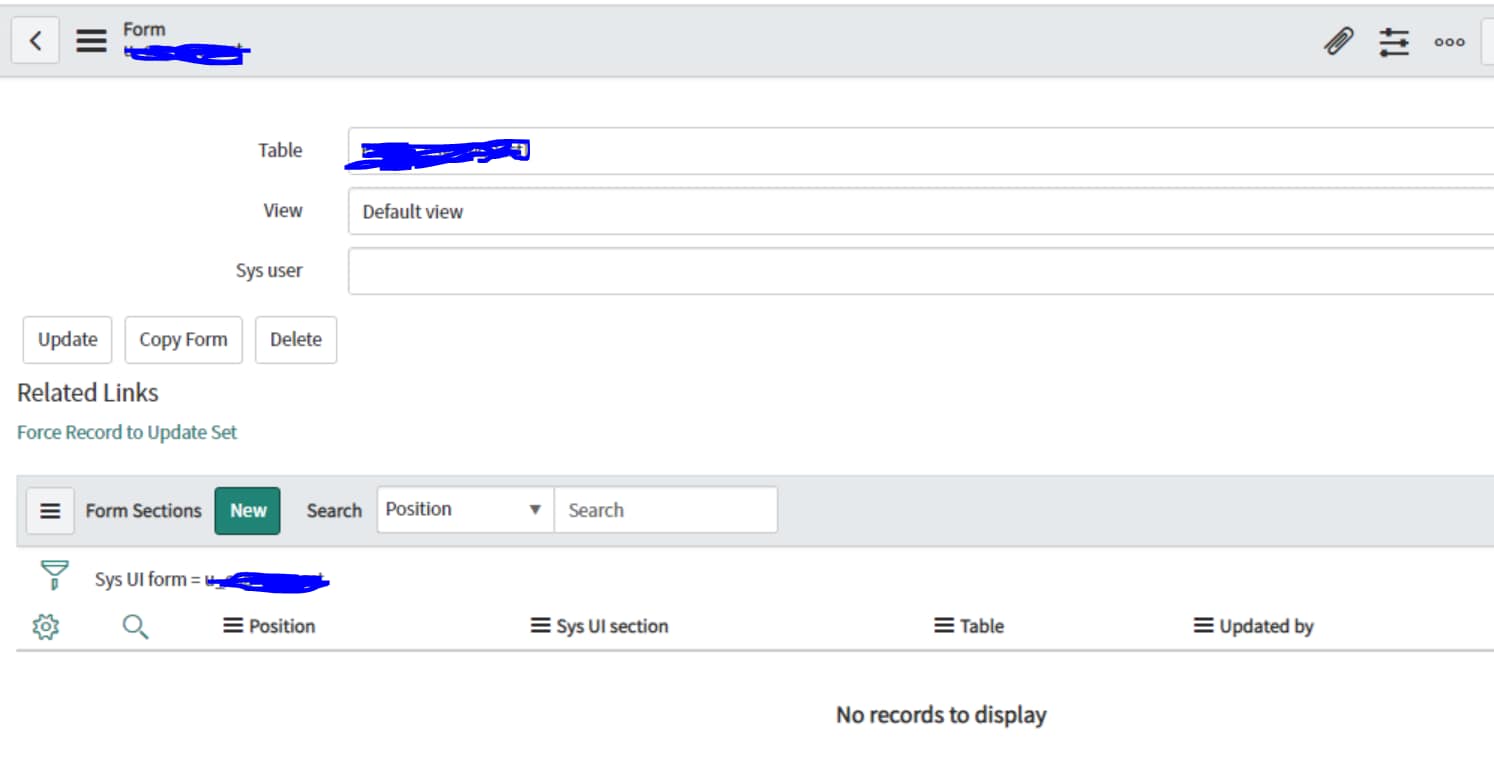Screen dimensions: 1494x776
Task: Open the Form context hamburger menu
Action: pos(91,41)
